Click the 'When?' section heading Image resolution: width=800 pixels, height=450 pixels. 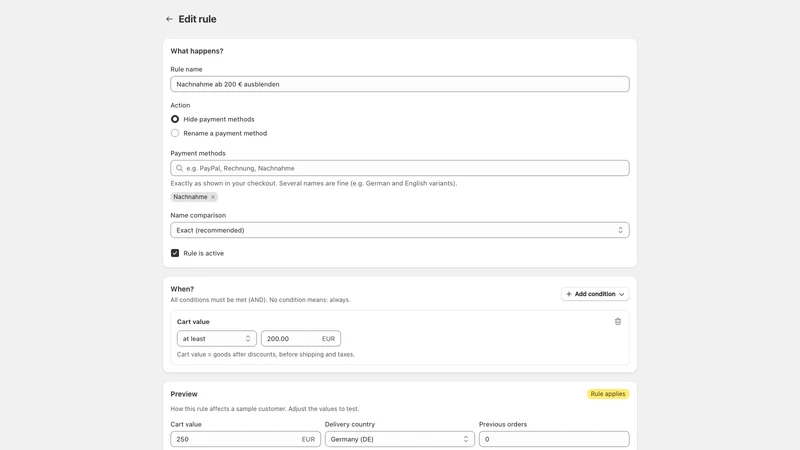(182, 289)
